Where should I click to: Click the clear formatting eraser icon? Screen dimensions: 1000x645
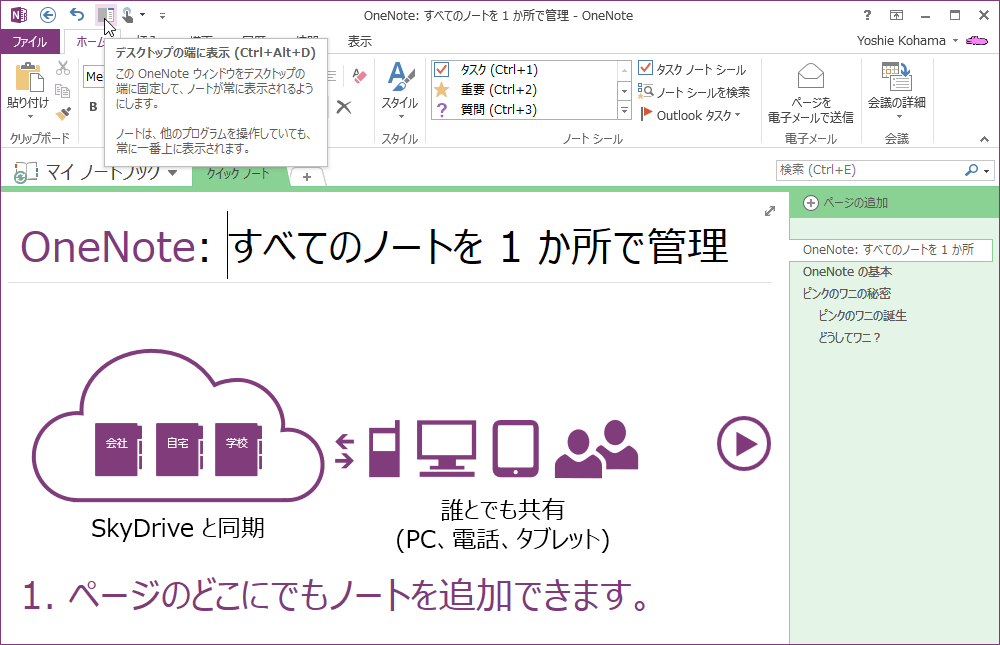coord(359,77)
